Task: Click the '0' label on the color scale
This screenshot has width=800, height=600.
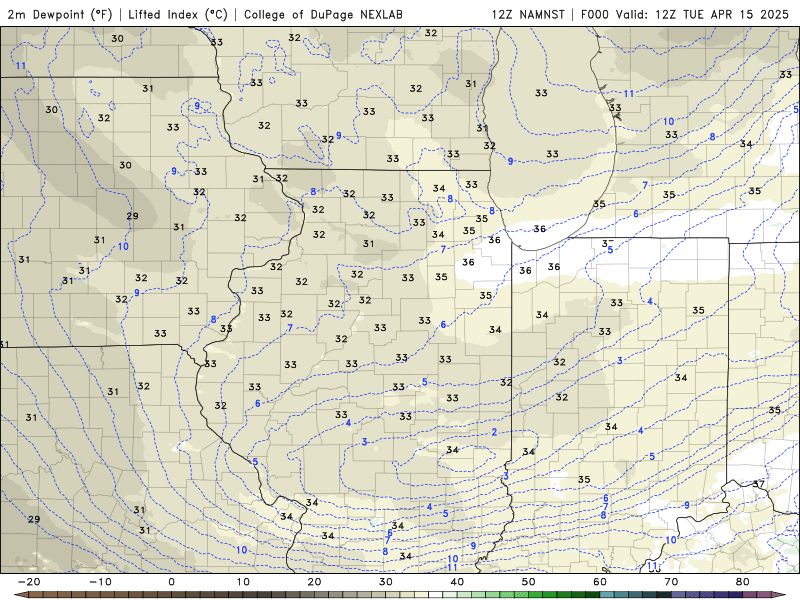Action: point(171,582)
